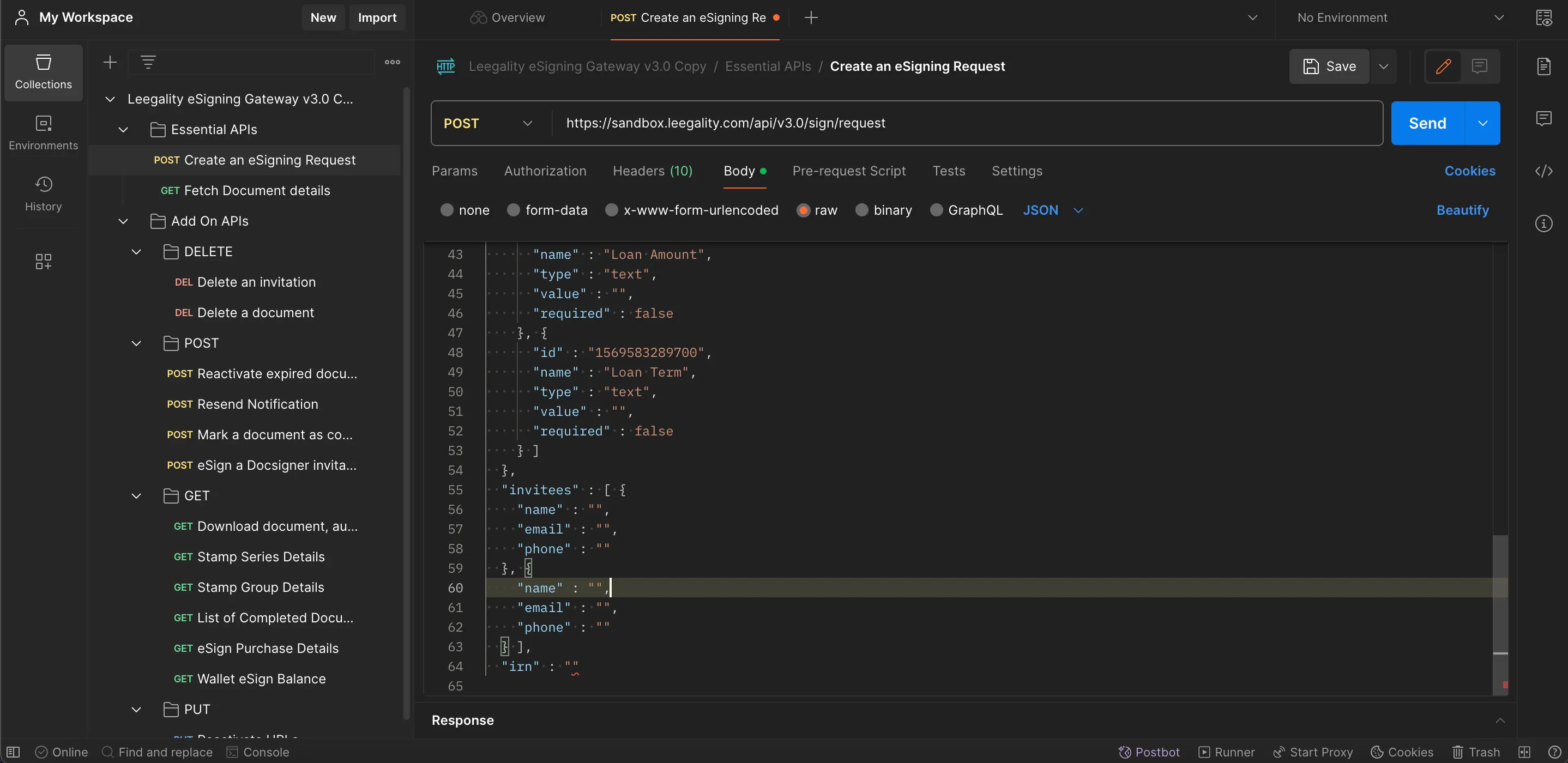Open the Send button dropdown arrow

pos(1483,124)
